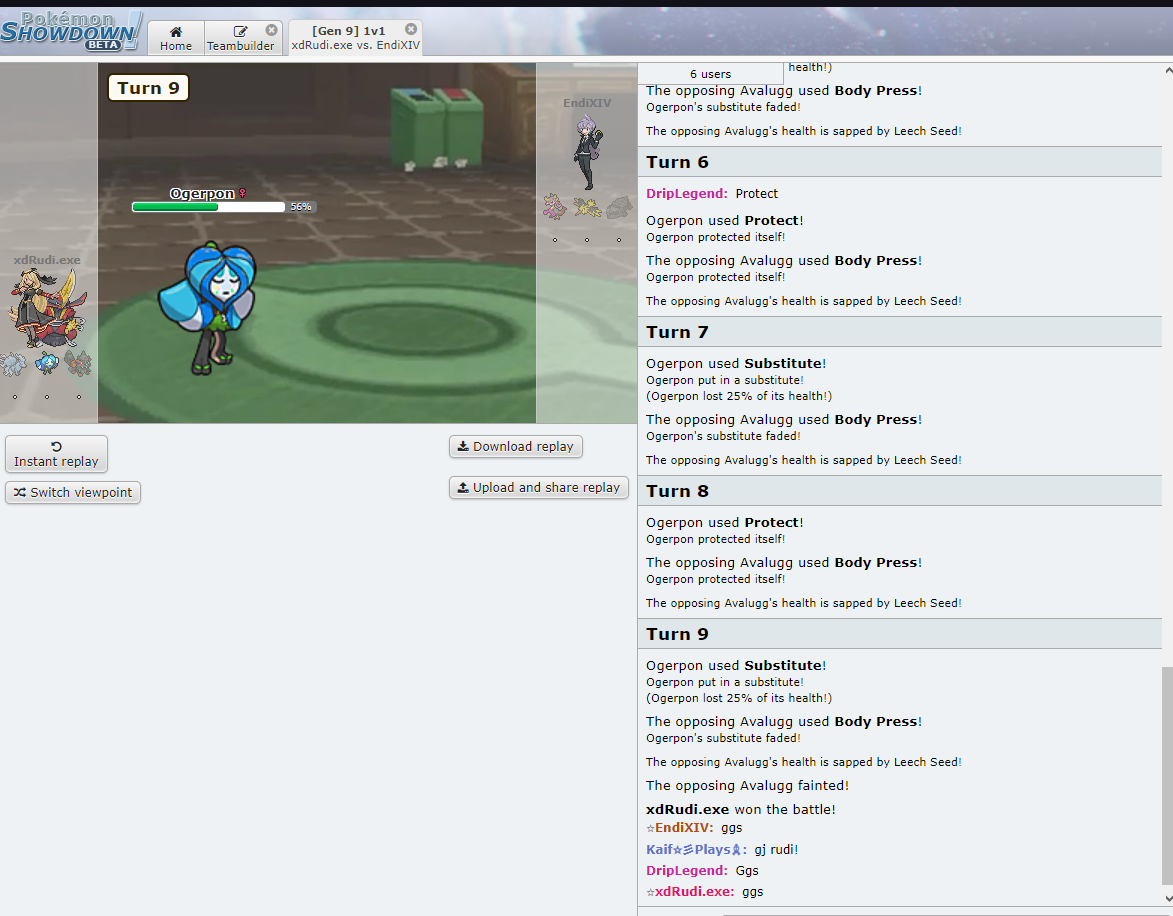Click the Turn 9 badge in the battle view

tap(148, 88)
